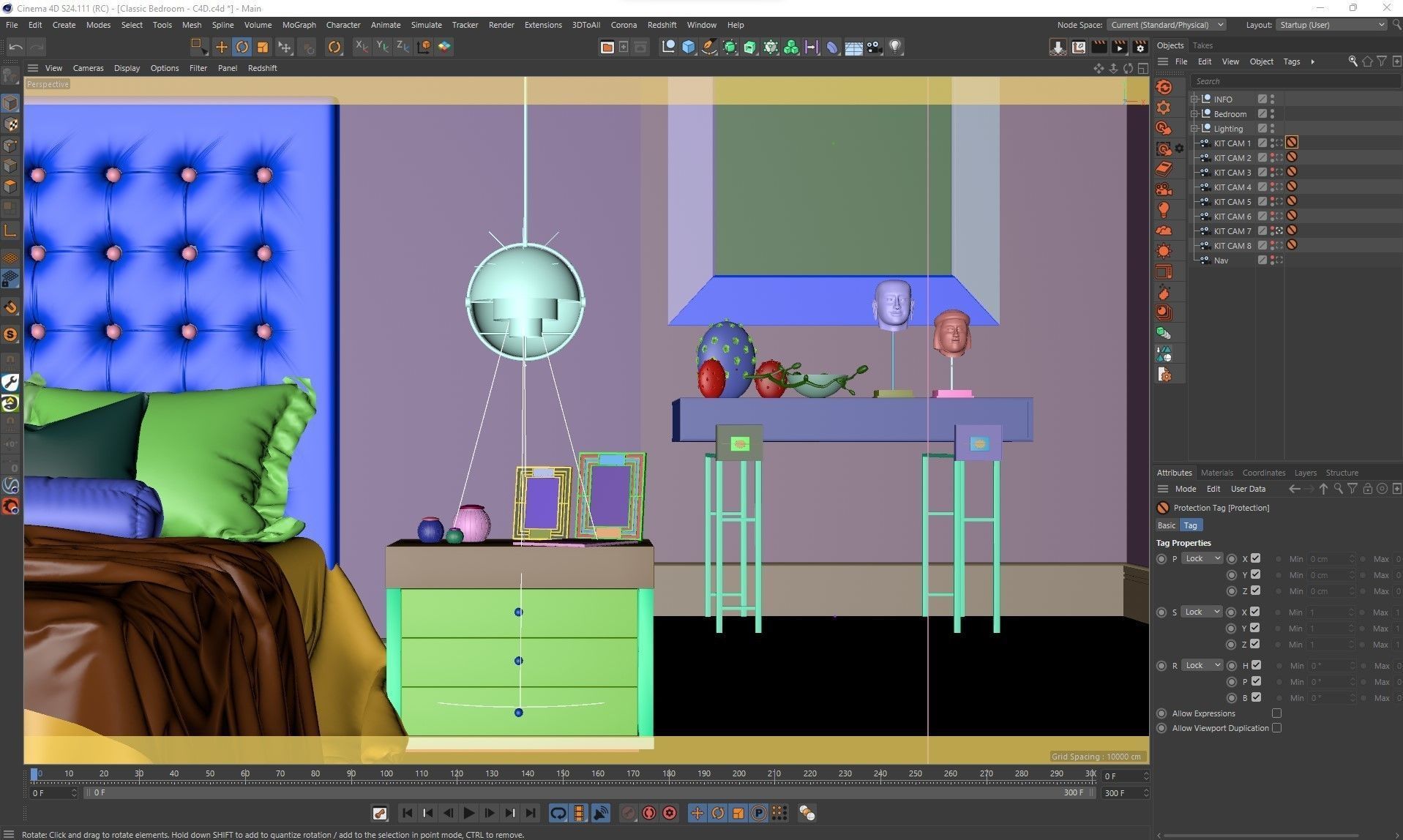Switch to the Materials tab
Viewport: 1403px width, 840px height.
[x=1216, y=473]
